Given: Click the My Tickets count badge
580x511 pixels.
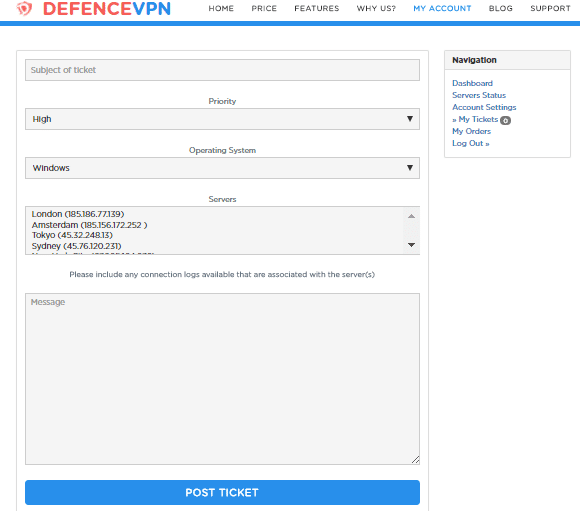Looking at the screenshot, I should tap(505, 120).
